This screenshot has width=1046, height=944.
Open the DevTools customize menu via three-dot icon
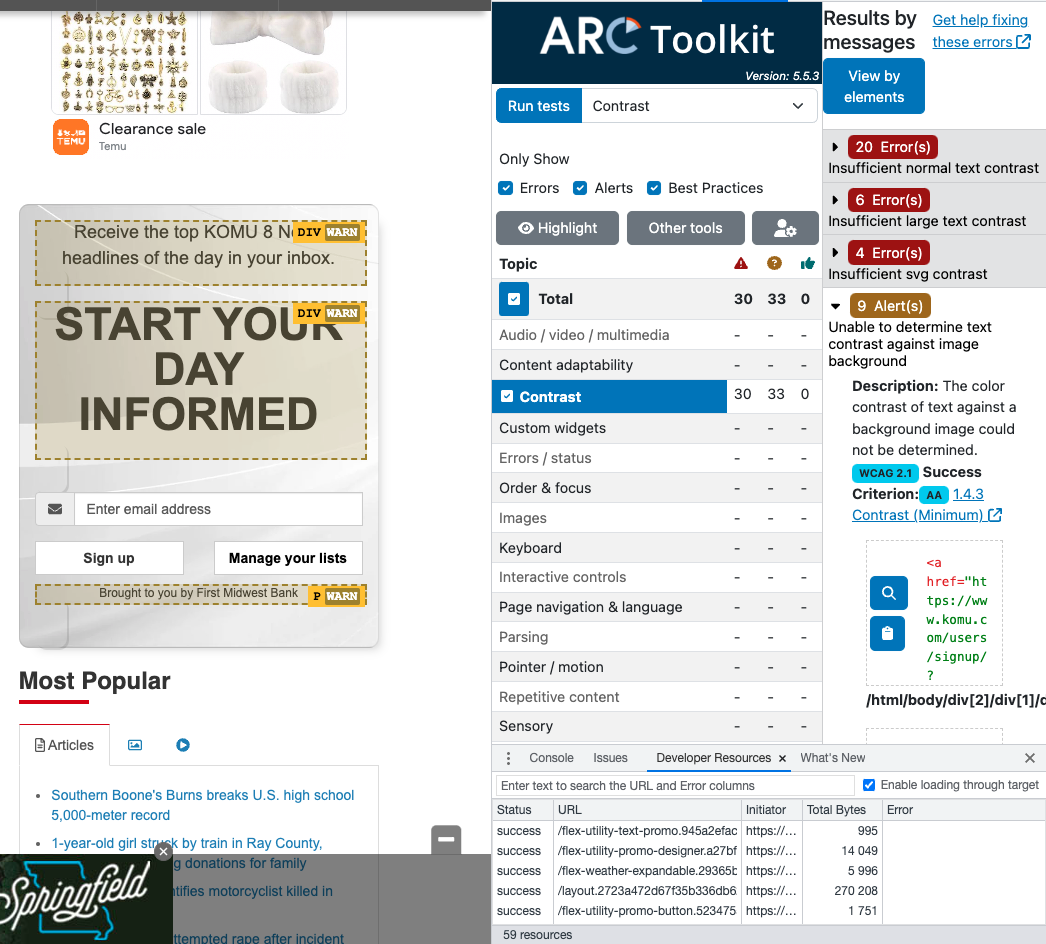point(509,758)
